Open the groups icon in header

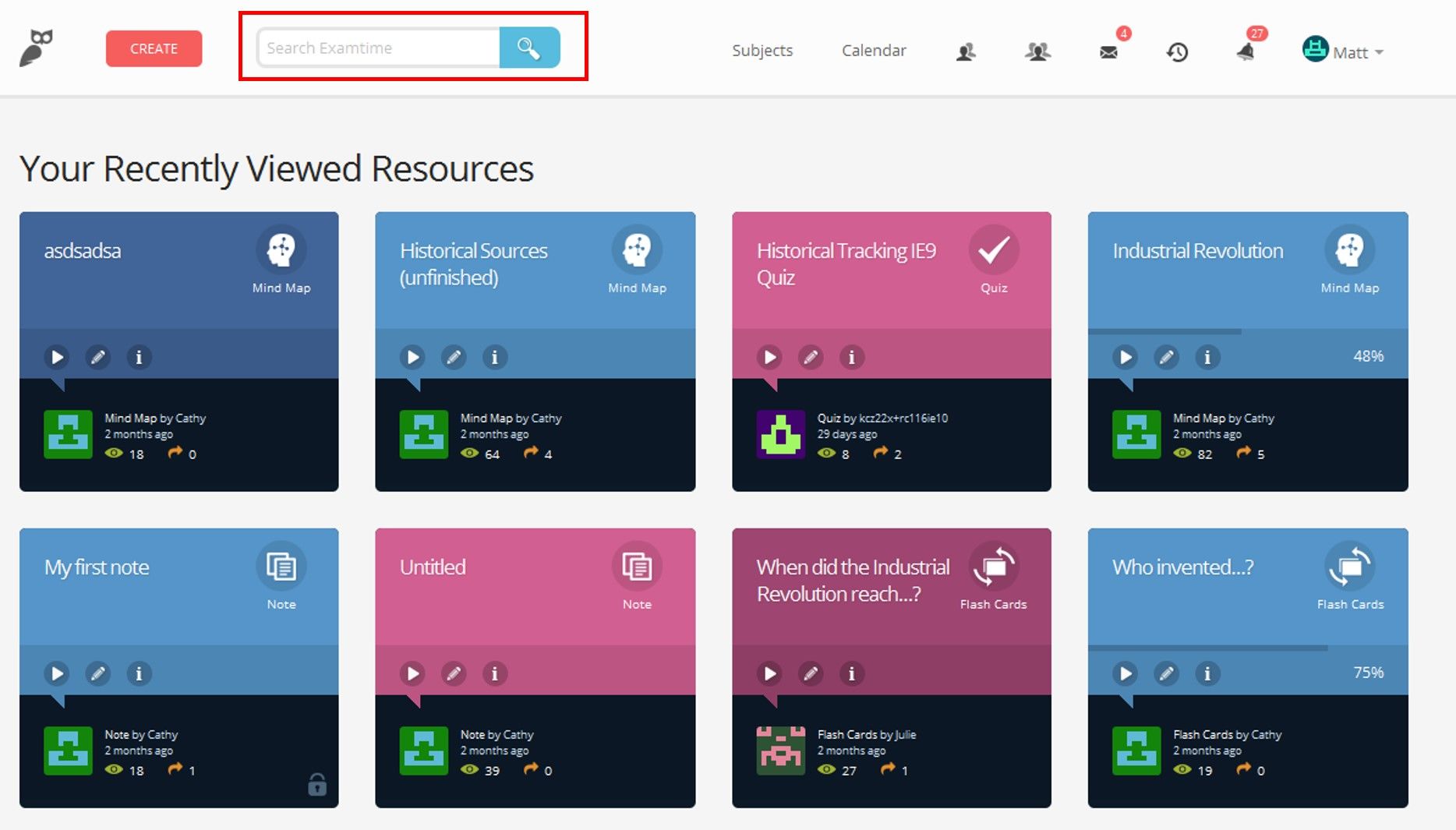pyautogui.click(x=1037, y=52)
